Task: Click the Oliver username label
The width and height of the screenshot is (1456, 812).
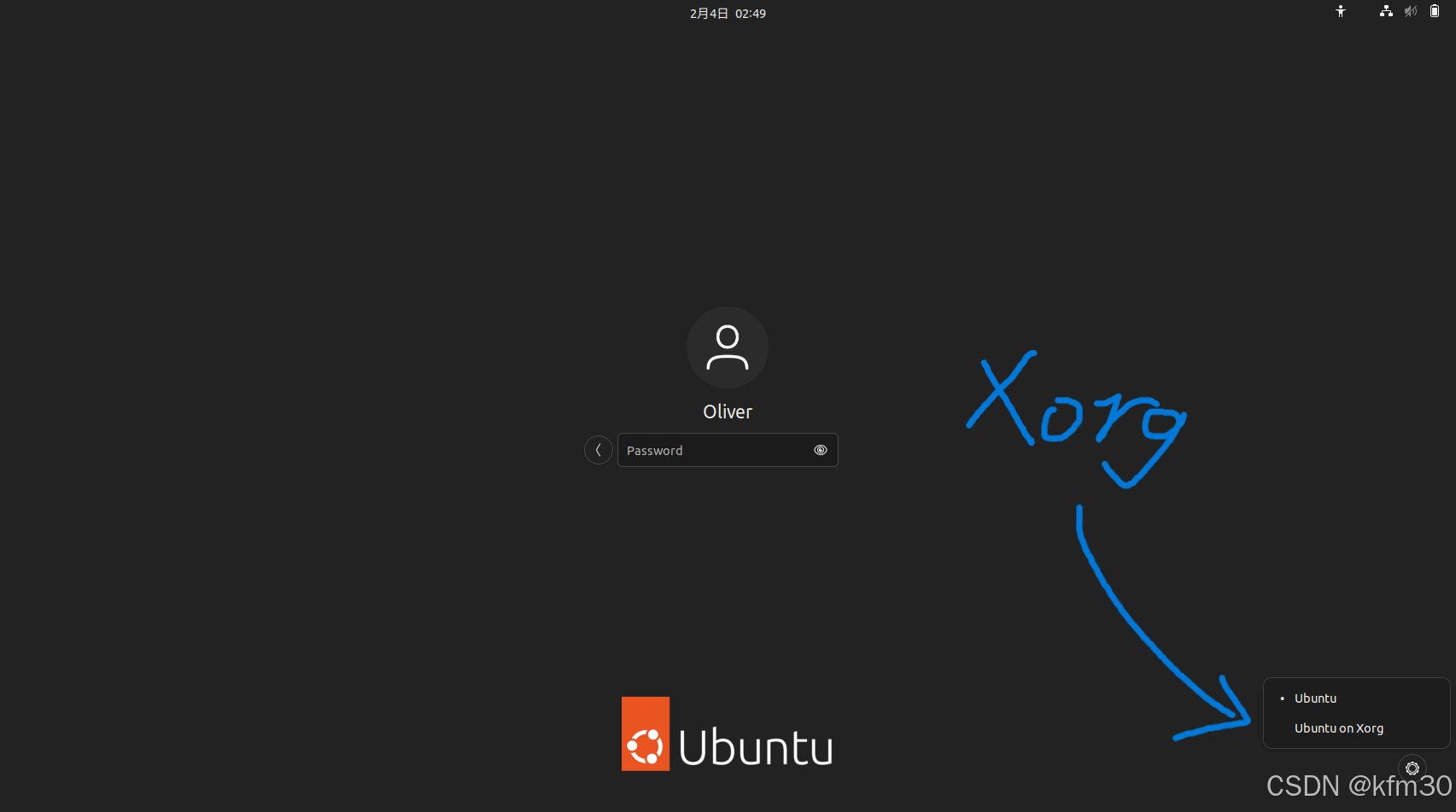Action: tap(728, 412)
